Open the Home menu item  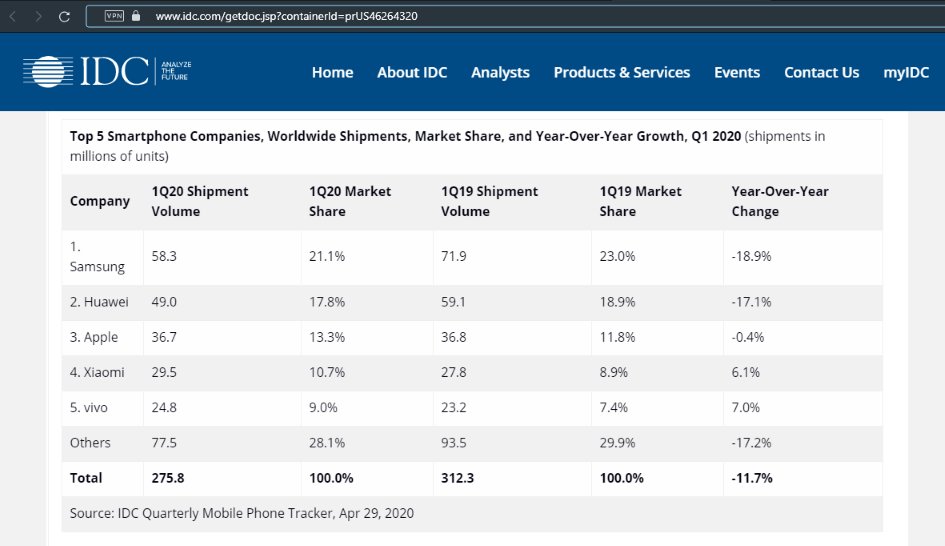[332, 72]
